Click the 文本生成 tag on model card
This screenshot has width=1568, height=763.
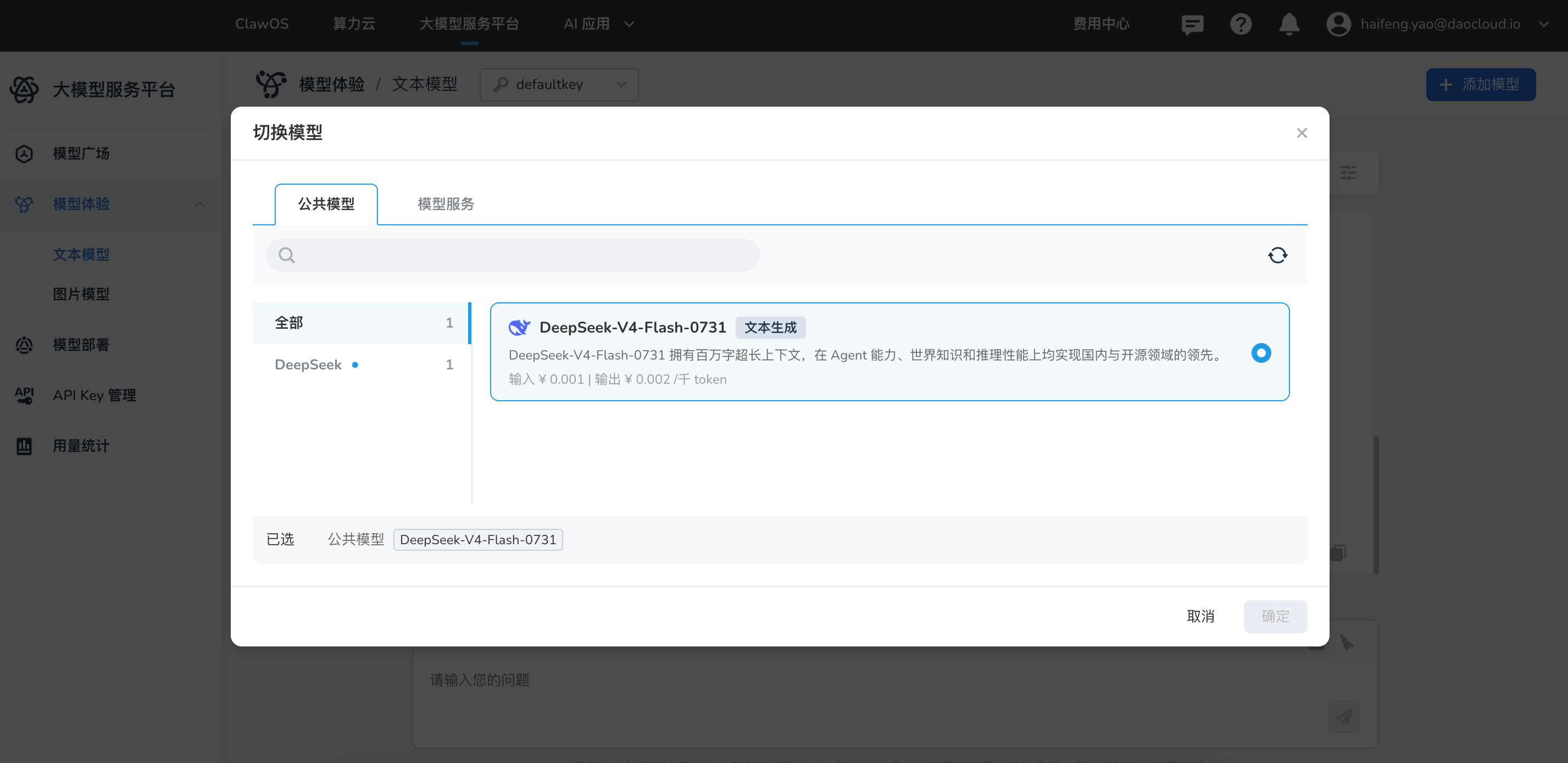pyautogui.click(x=770, y=328)
